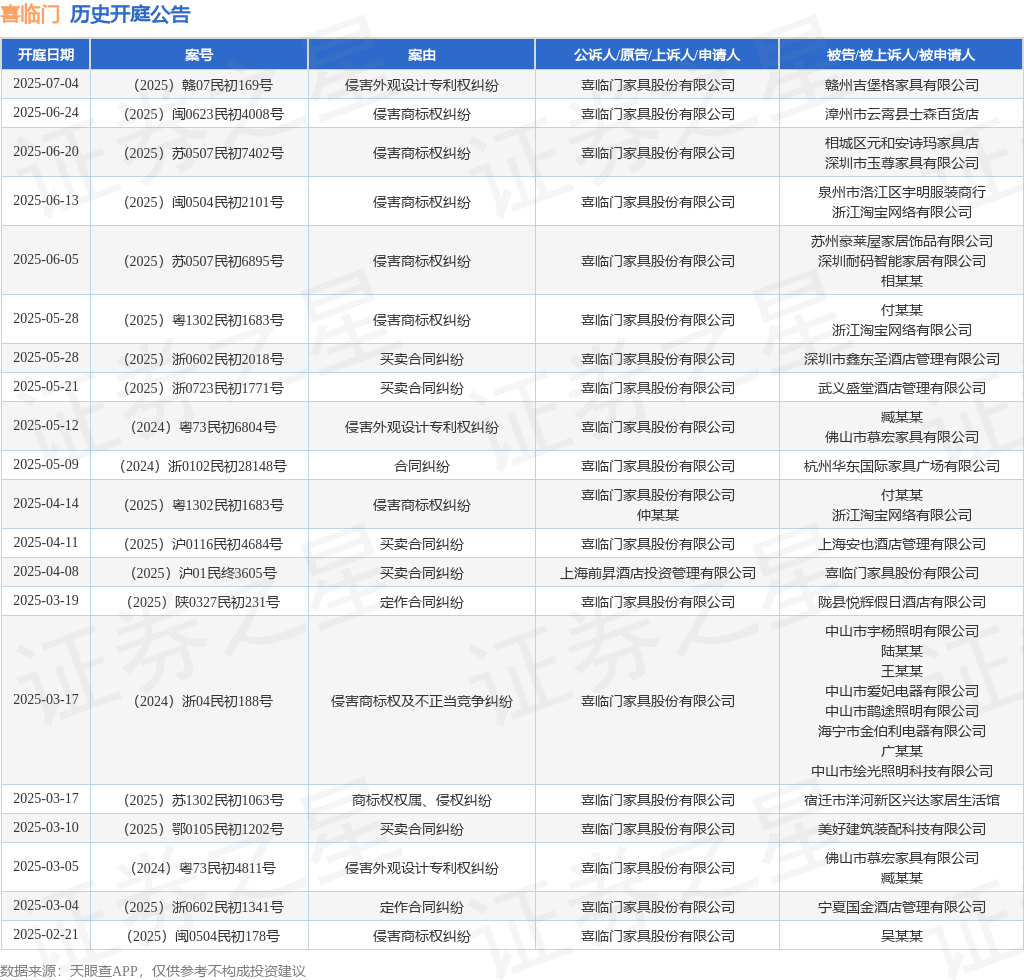Click cause 商标权权属、侵权纠纷
This screenshot has height=980, width=1024.
[x=422, y=800]
